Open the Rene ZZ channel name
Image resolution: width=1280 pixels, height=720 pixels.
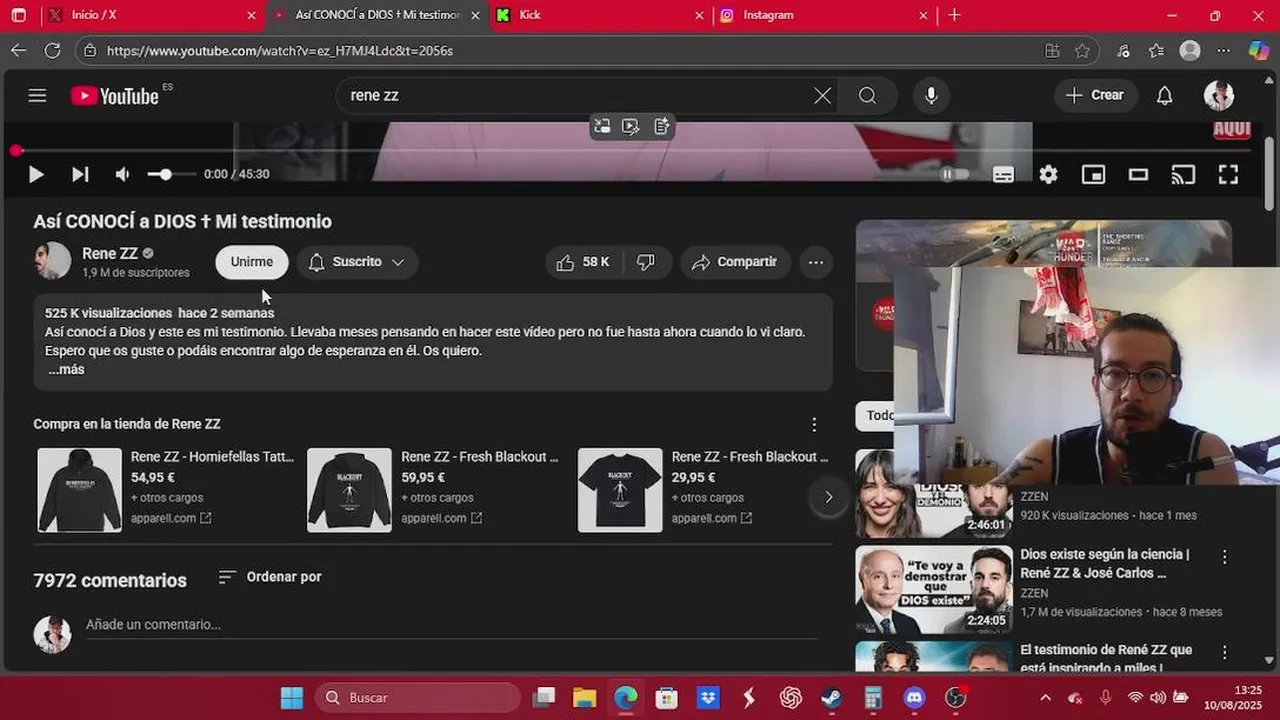(x=110, y=253)
